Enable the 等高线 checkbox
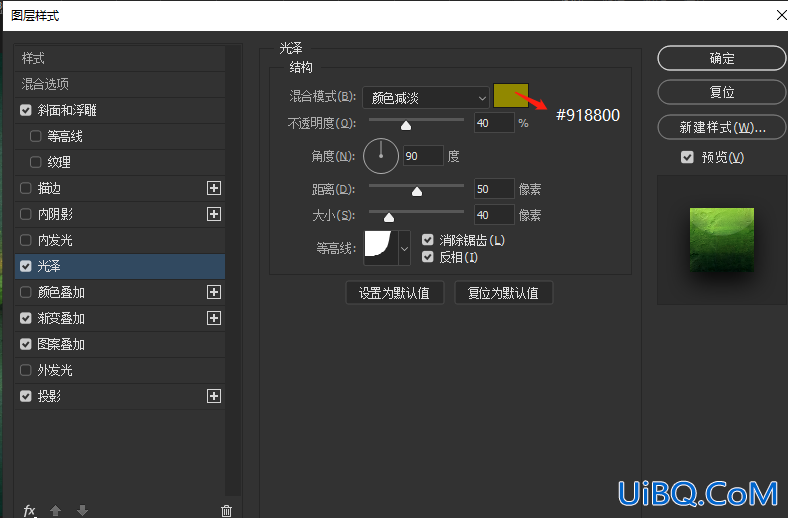788x518 pixels. pyautogui.click(x=36, y=136)
